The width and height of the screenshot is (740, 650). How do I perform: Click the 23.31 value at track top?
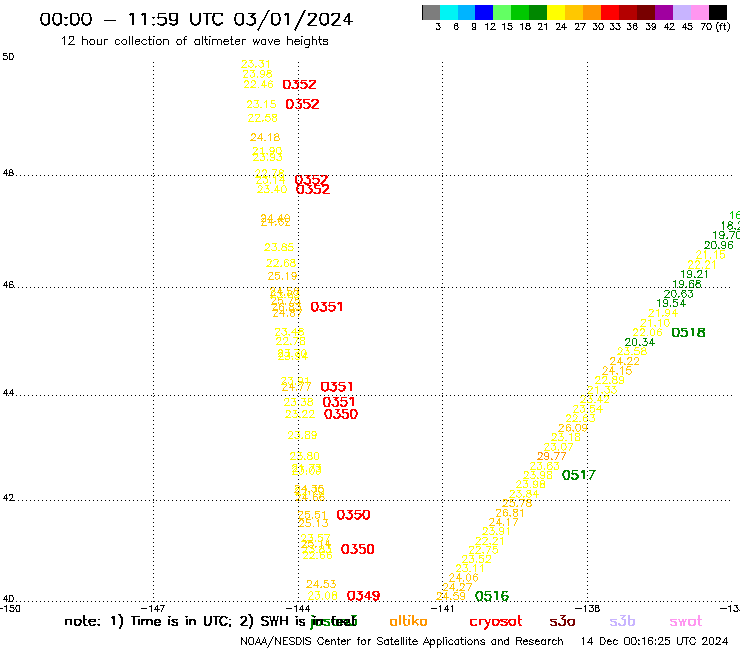pos(256,64)
